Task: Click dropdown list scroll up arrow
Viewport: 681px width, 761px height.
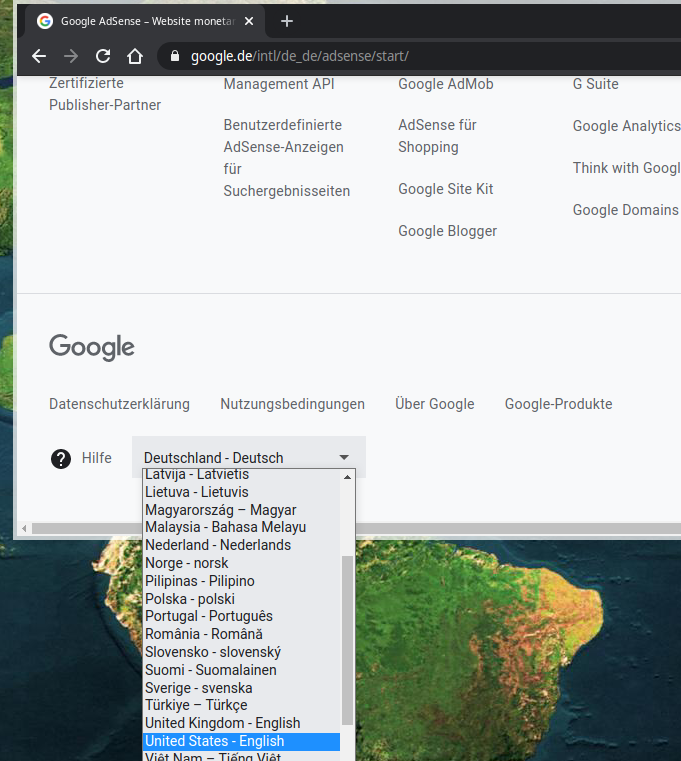Action: point(348,477)
